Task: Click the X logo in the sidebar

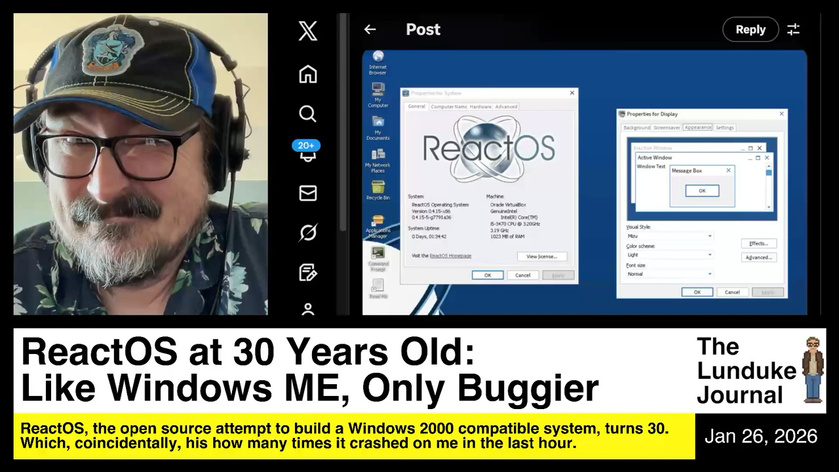Action: (x=308, y=31)
